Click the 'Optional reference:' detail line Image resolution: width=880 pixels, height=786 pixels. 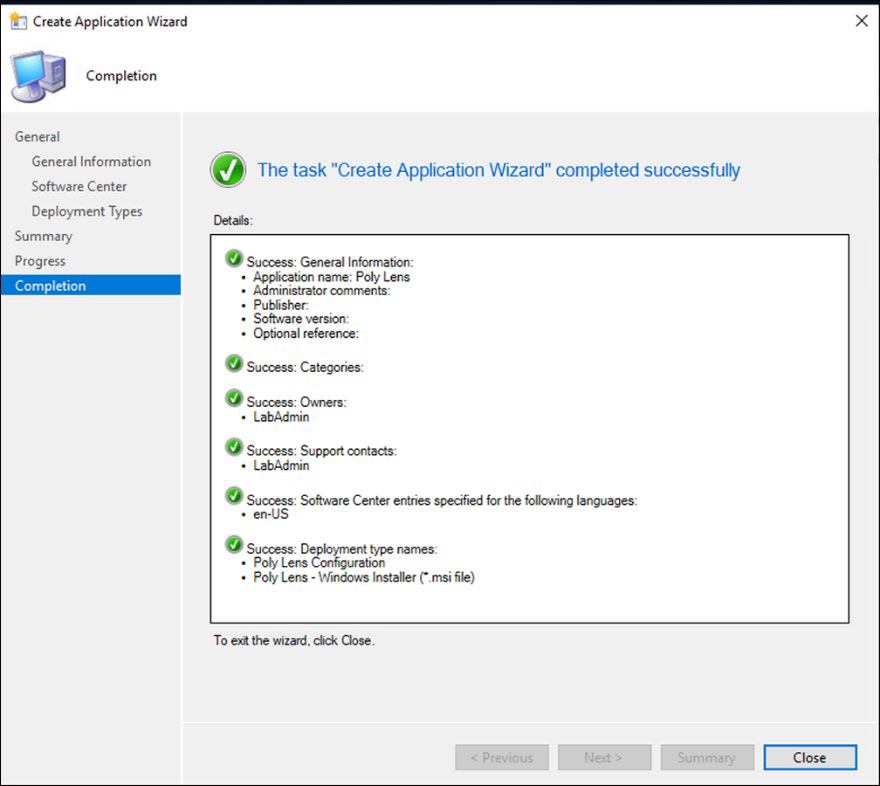click(x=306, y=333)
